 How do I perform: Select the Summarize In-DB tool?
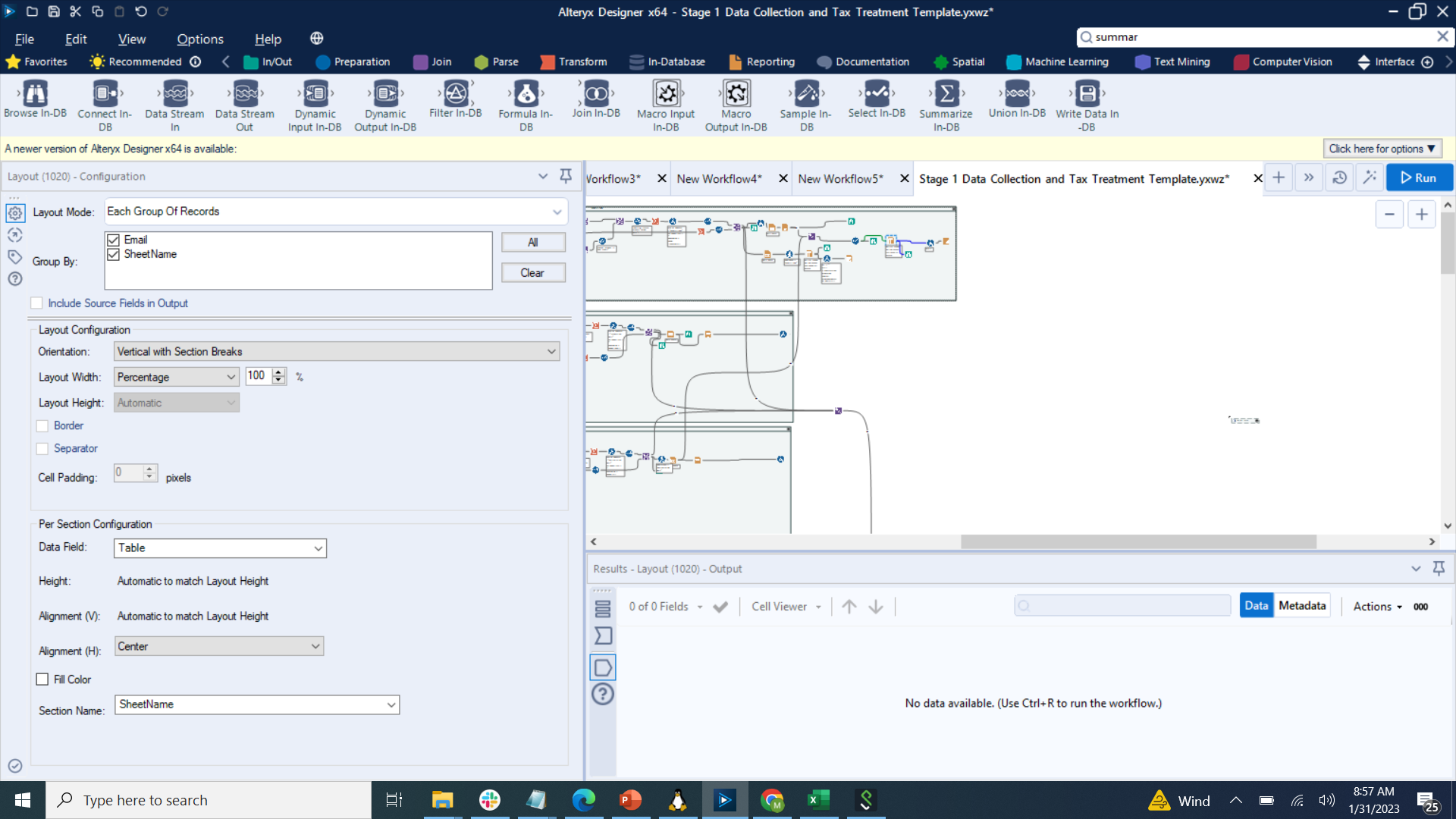(945, 104)
